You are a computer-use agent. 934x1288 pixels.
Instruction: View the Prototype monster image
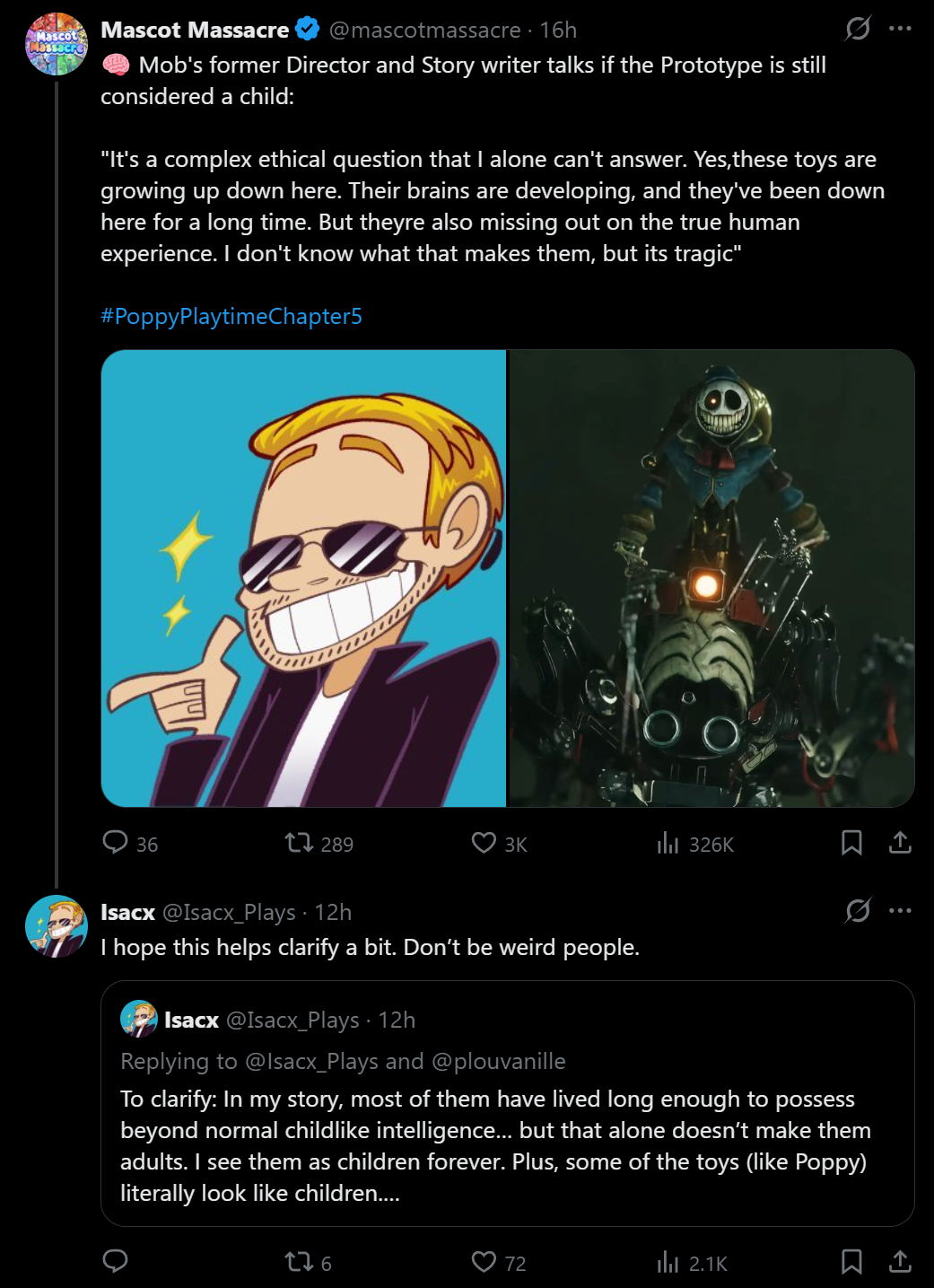[711, 578]
